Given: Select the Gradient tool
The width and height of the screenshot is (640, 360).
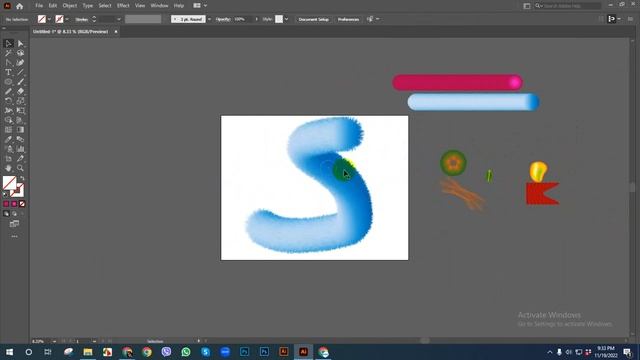Looking at the screenshot, I should (20, 130).
